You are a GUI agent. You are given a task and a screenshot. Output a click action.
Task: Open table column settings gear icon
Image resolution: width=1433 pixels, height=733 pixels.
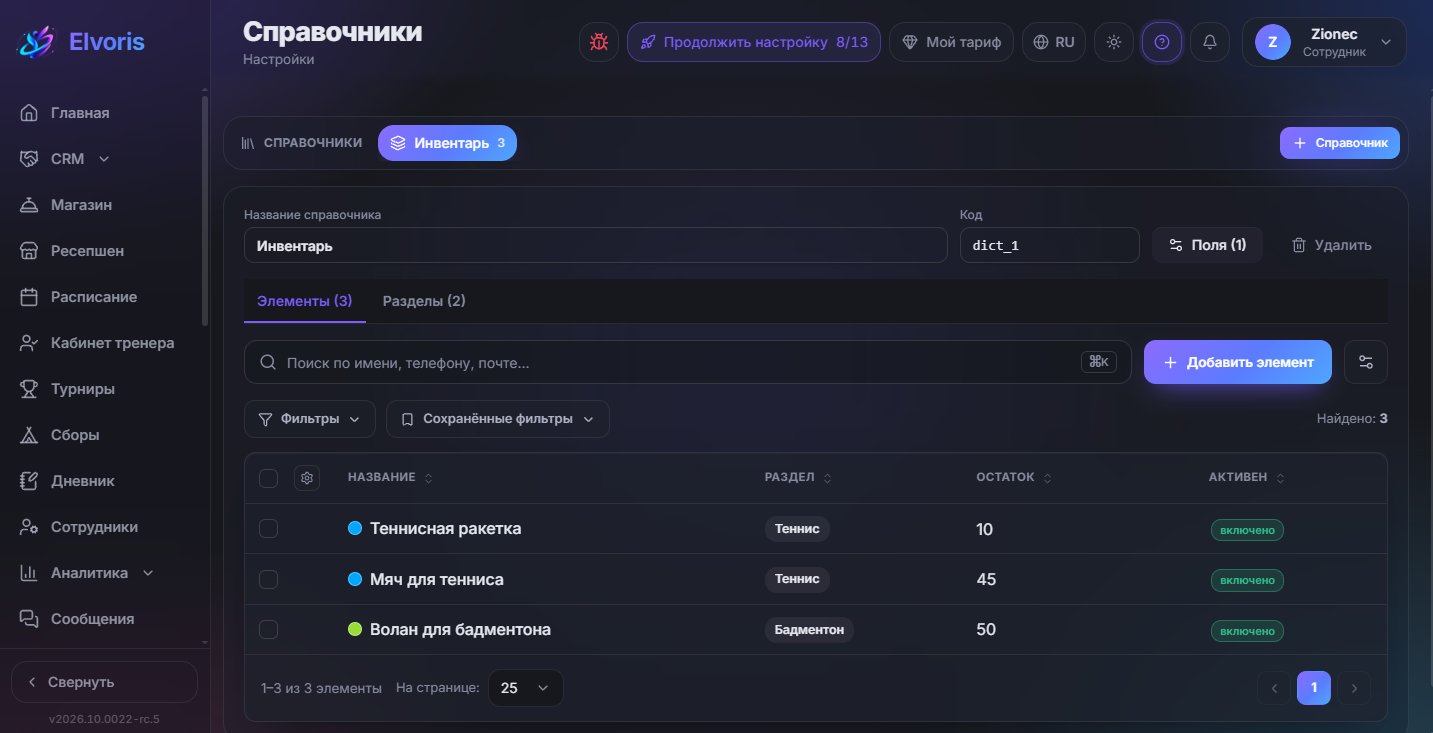307,478
